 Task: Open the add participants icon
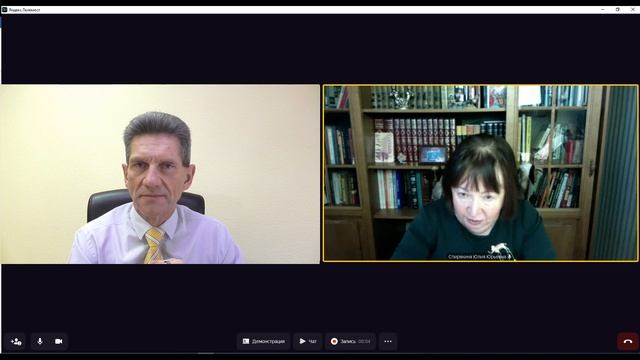pyautogui.click(x=16, y=341)
